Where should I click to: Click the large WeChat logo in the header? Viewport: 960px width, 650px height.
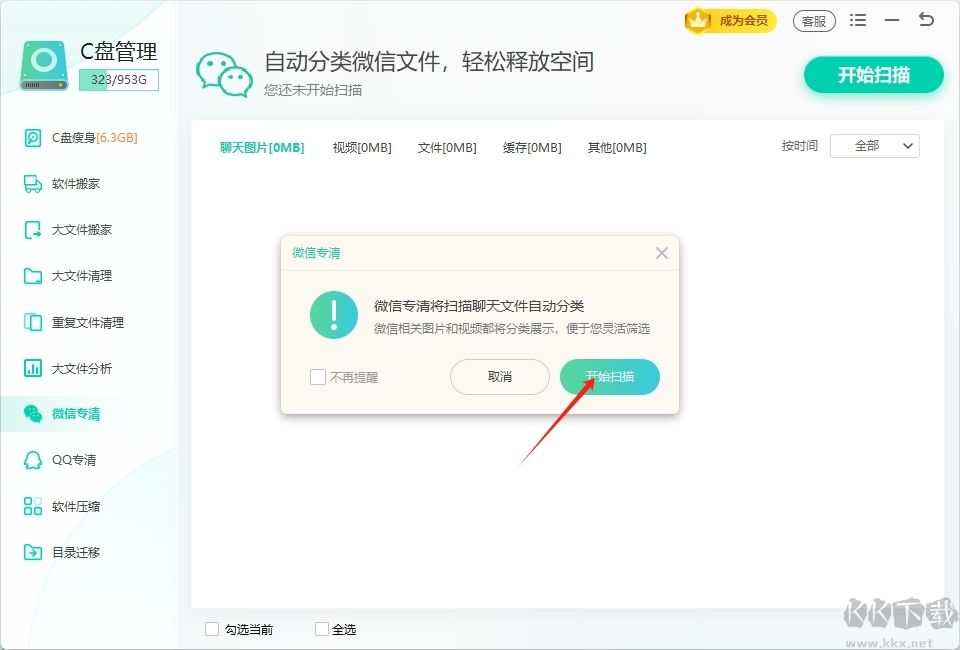pyautogui.click(x=224, y=75)
